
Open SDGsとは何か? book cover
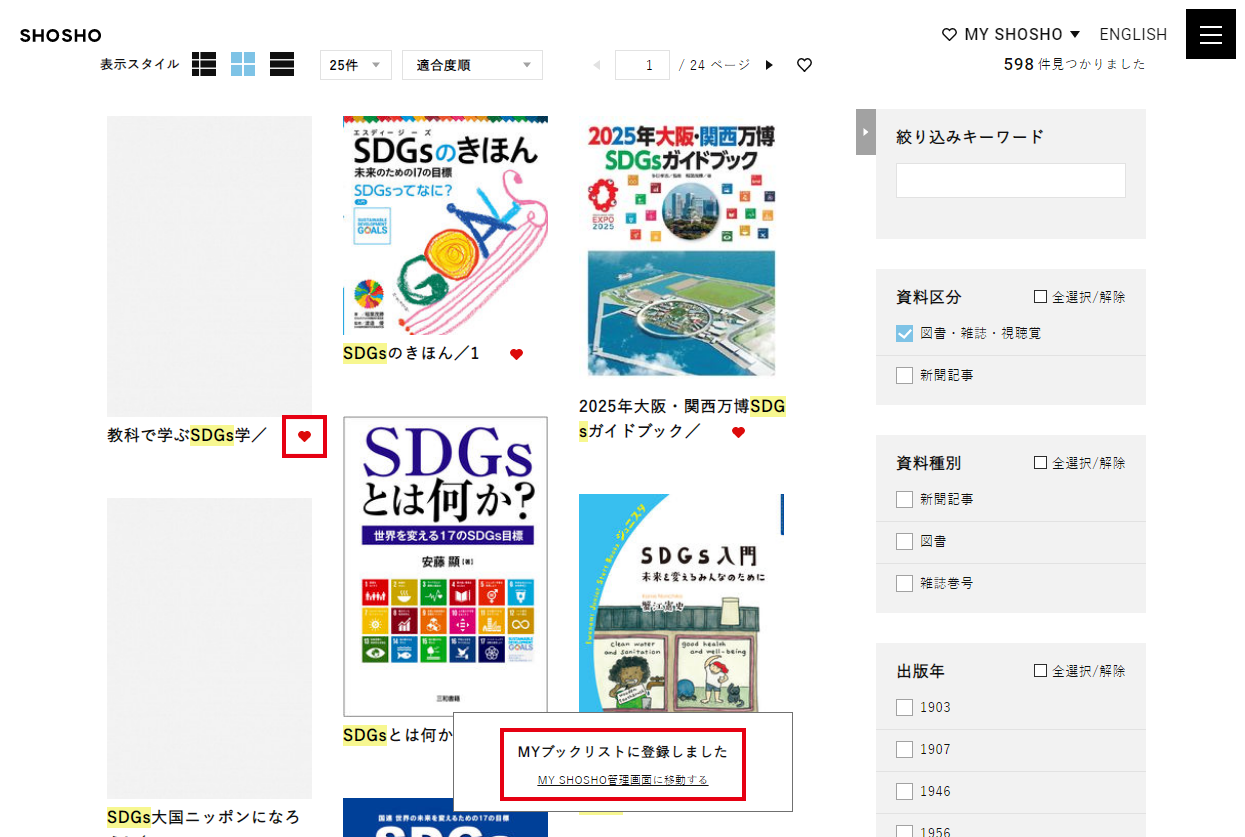pyautogui.click(x=445, y=566)
